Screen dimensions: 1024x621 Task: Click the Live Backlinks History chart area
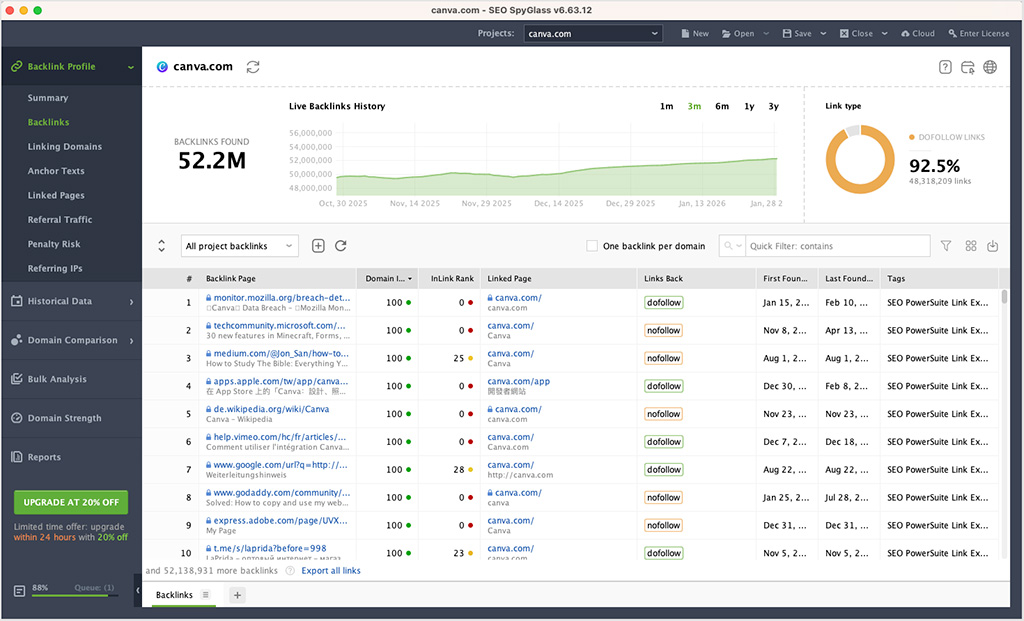tap(556, 161)
